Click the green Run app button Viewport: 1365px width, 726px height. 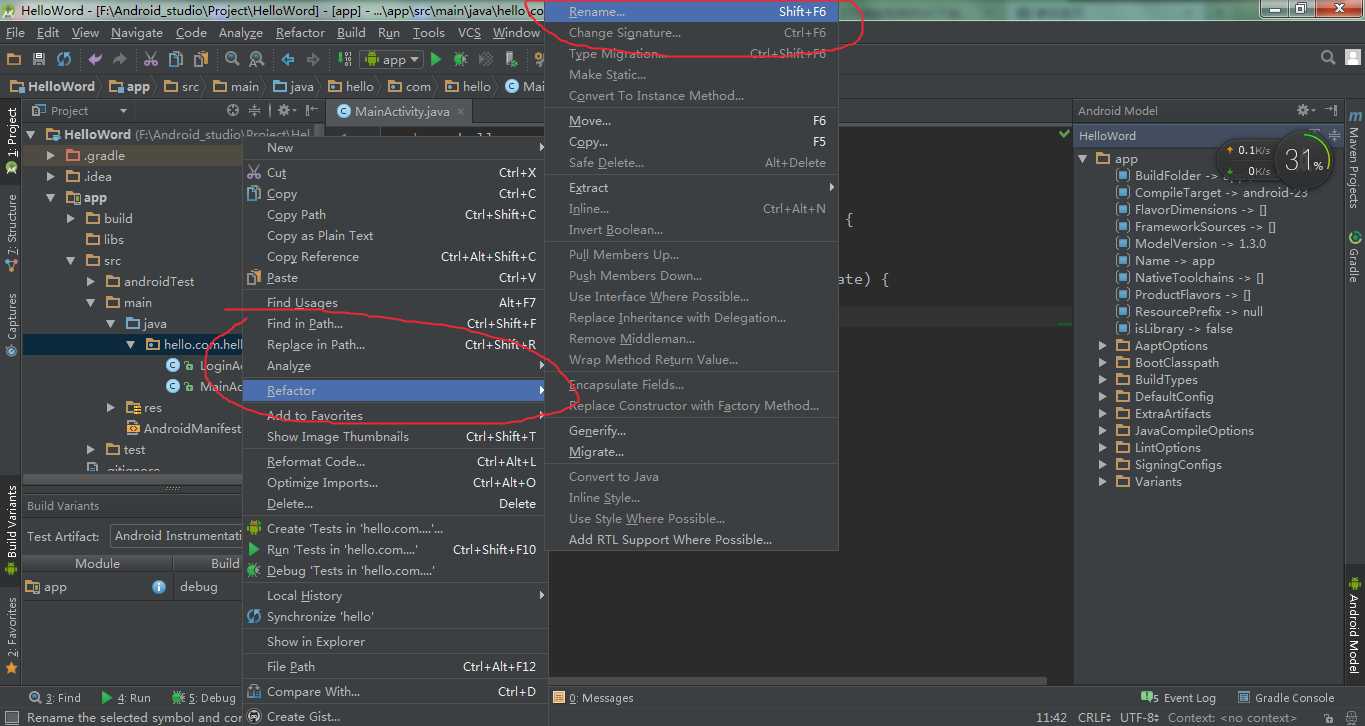click(x=436, y=60)
